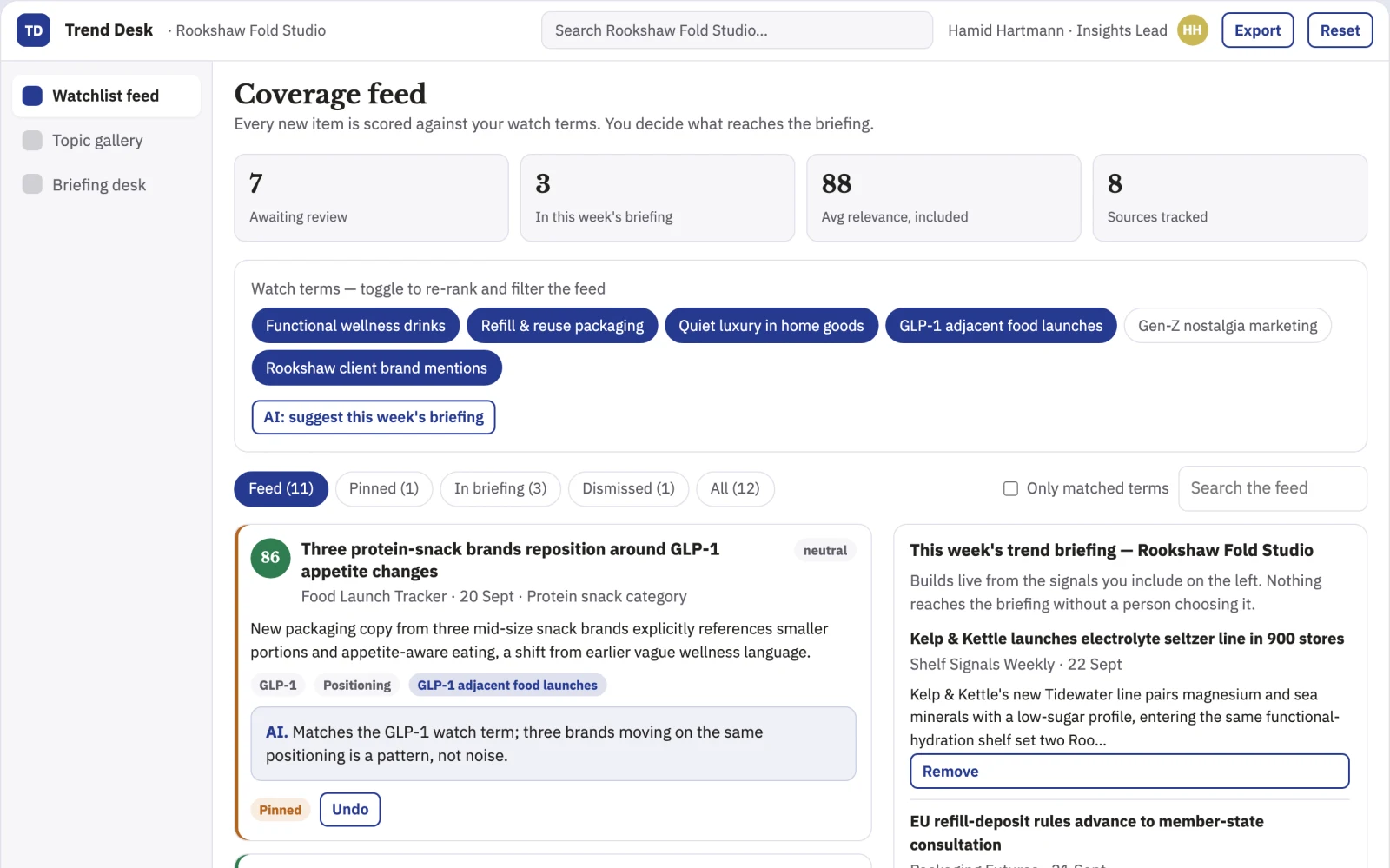Screen dimensions: 1390x868
Task: Focus the Search Rookshaw Fold Studio field
Action: pyautogui.click(x=737, y=30)
